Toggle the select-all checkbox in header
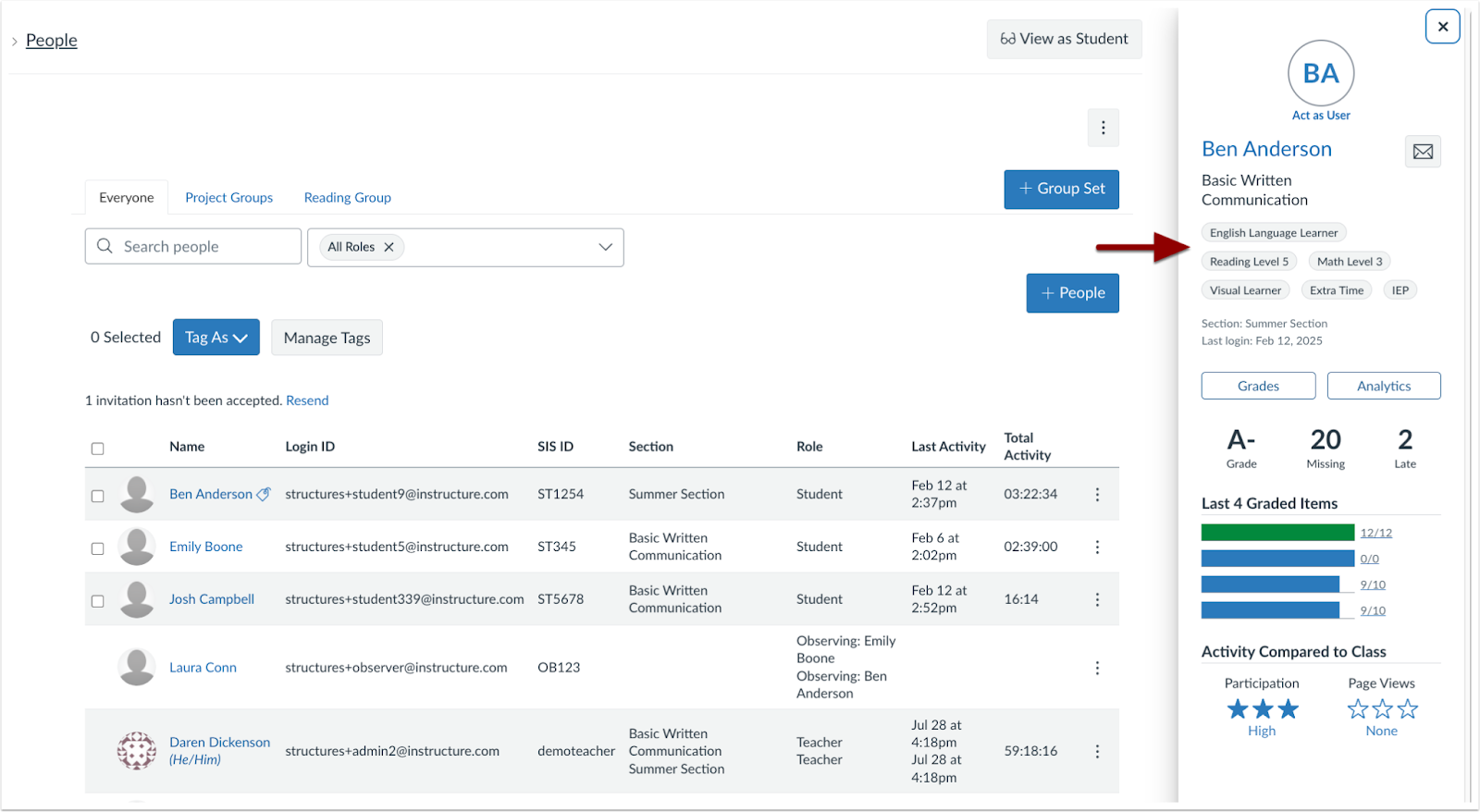 [x=97, y=449]
